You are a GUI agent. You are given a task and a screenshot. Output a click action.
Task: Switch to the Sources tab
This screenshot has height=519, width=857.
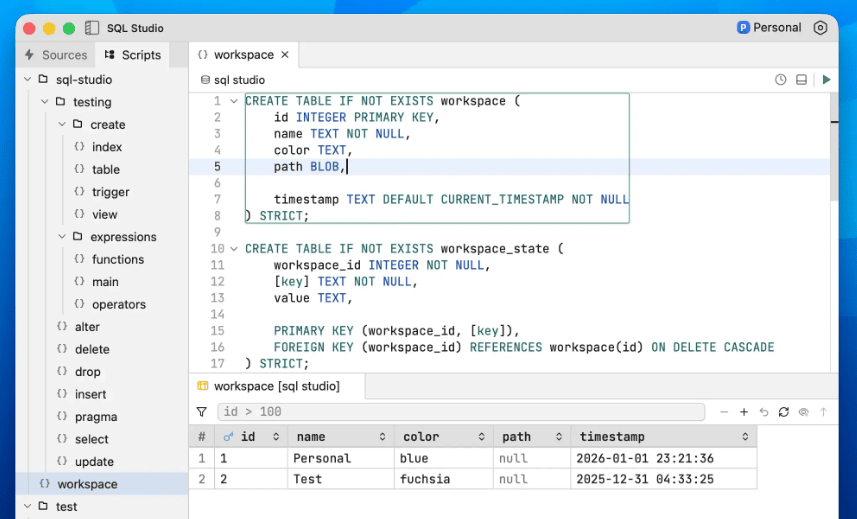[x=56, y=55]
